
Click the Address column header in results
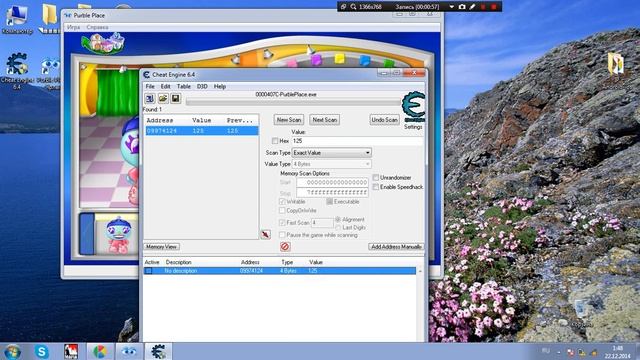[x=160, y=120]
